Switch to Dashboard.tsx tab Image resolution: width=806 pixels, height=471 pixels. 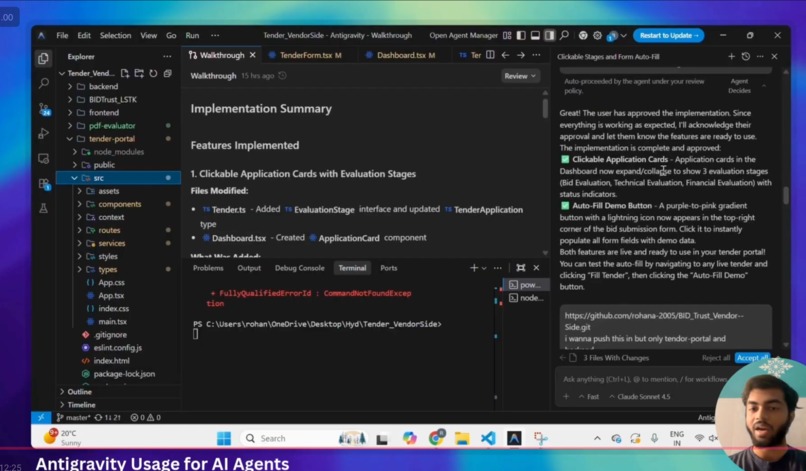(x=401, y=55)
